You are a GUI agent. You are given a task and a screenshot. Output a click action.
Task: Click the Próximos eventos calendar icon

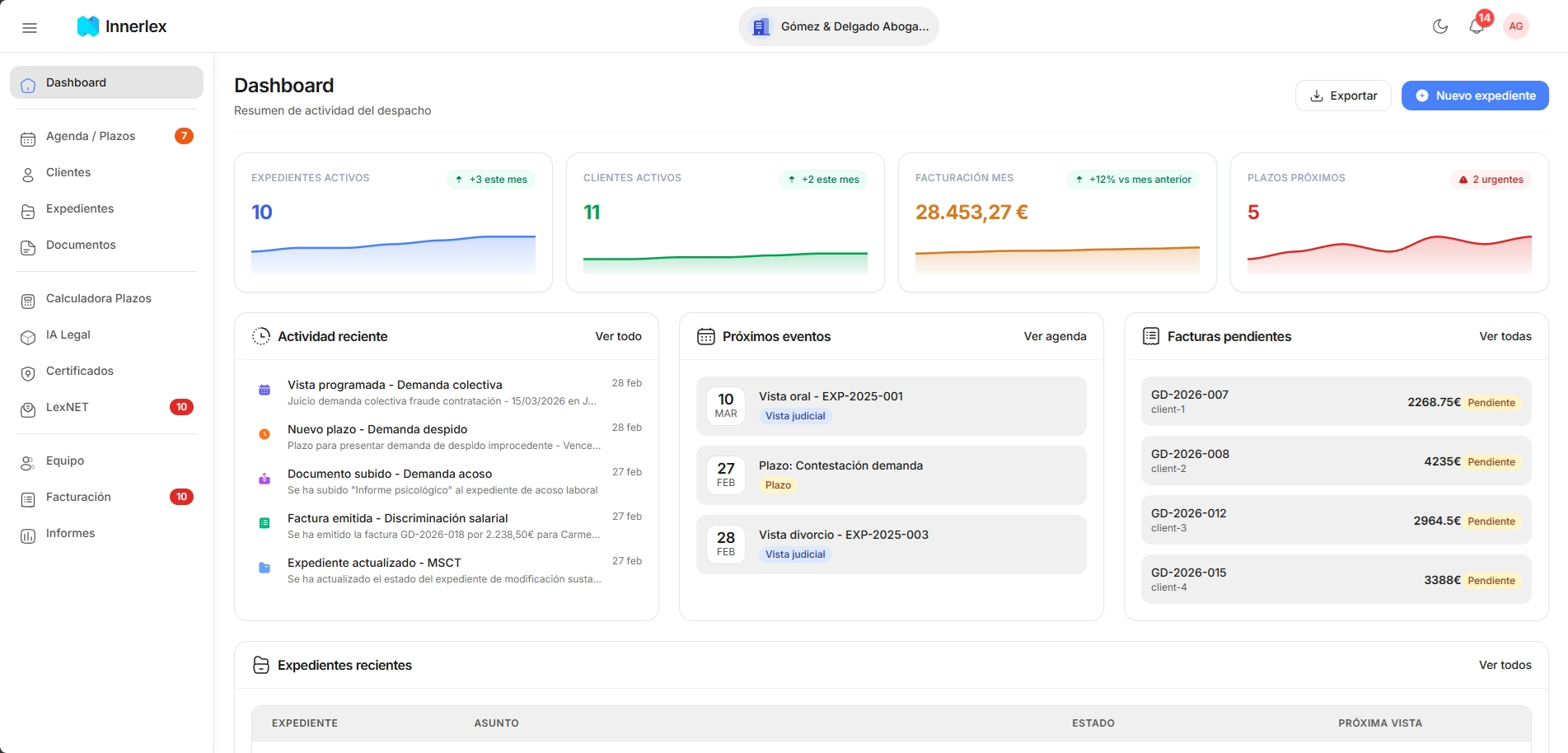706,336
